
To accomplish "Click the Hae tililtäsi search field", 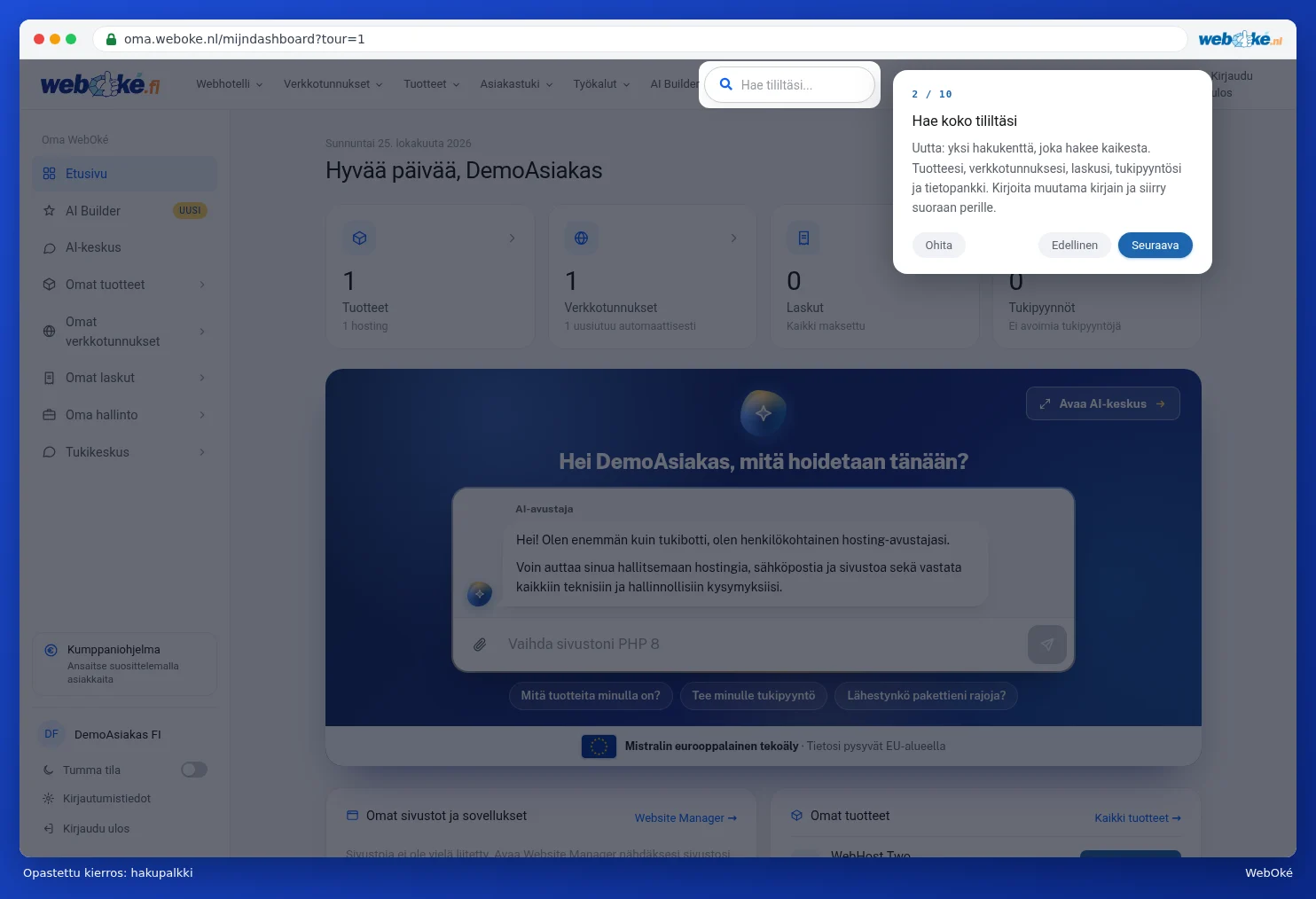I will point(789,85).
